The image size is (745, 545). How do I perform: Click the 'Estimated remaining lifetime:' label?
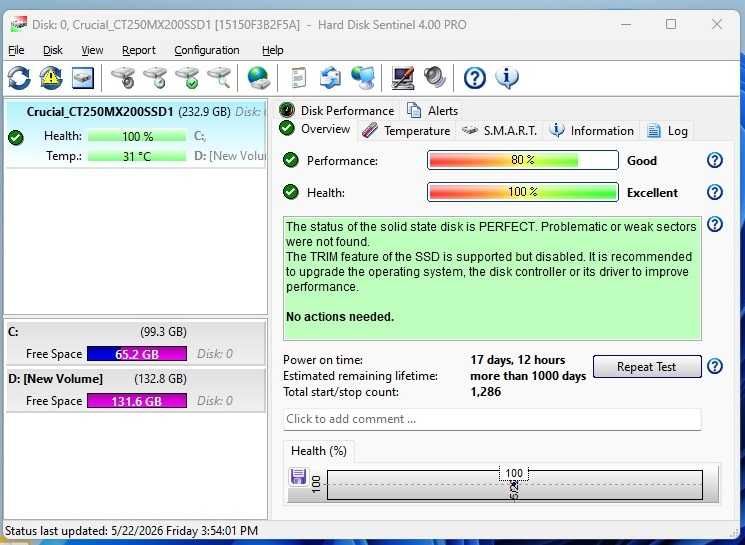361,376
